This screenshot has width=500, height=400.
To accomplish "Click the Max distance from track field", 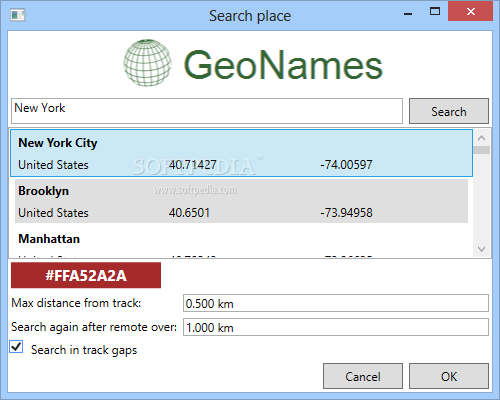I will [x=336, y=303].
